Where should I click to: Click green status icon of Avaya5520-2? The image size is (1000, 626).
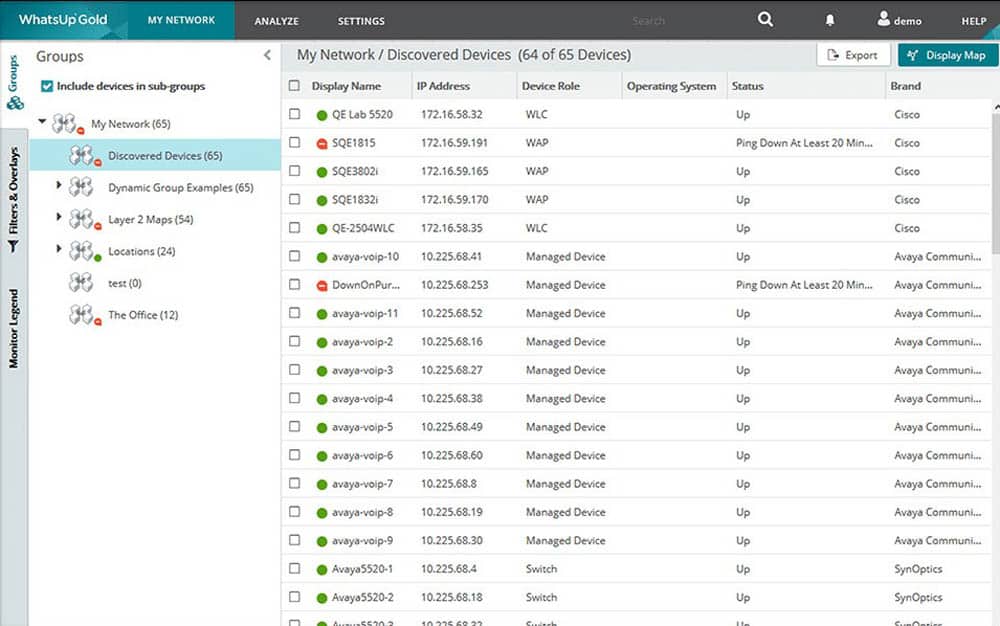click(x=321, y=599)
